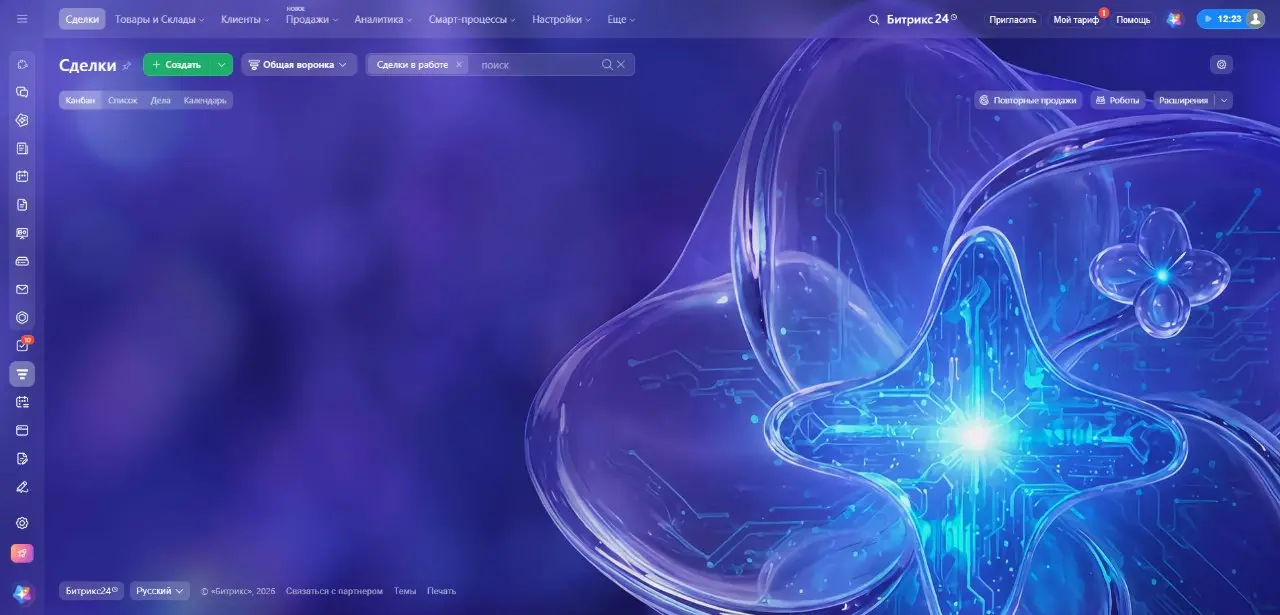This screenshot has width=1280, height=615.
Task: Select the highlighted CRM funnel sidebar icon
Action: pyautogui.click(x=22, y=374)
